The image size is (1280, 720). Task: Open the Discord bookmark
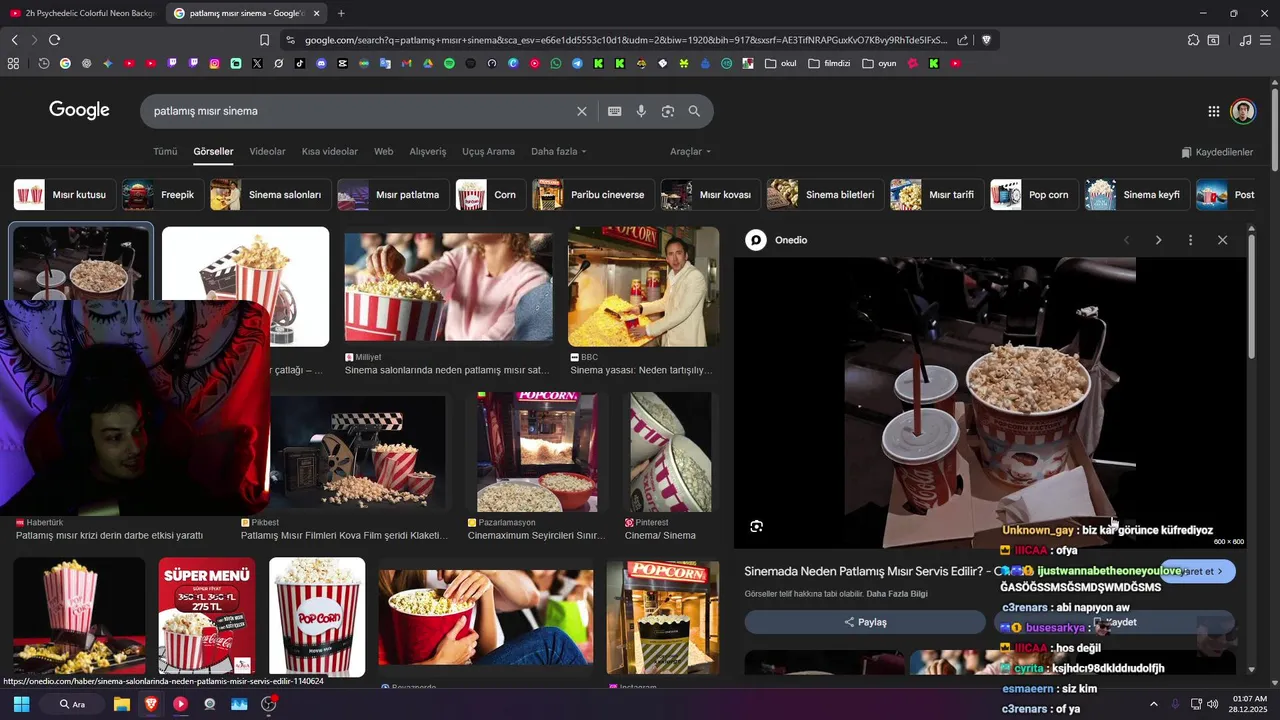321,63
